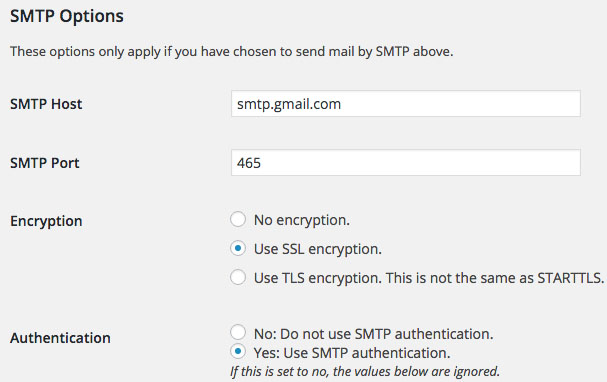Viewport: 607px width, 382px height.
Task: Click the 'These options only apply' description text
Action: point(231,51)
